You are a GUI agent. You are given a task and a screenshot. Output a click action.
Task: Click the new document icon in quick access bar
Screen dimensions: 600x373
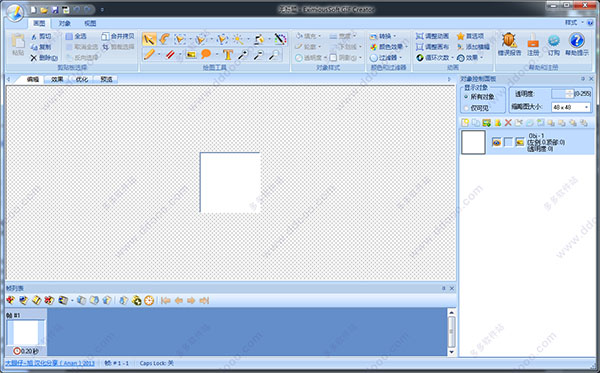(33, 10)
